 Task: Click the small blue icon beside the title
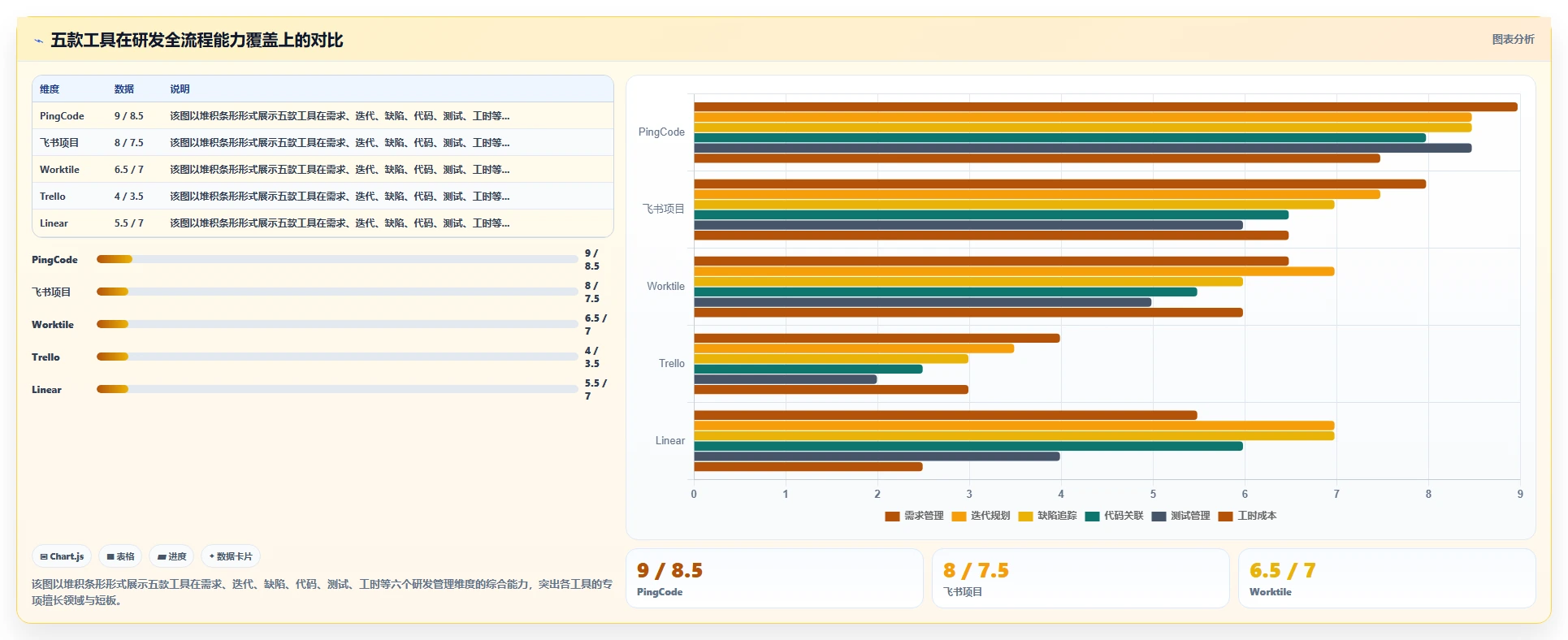pos(38,41)
